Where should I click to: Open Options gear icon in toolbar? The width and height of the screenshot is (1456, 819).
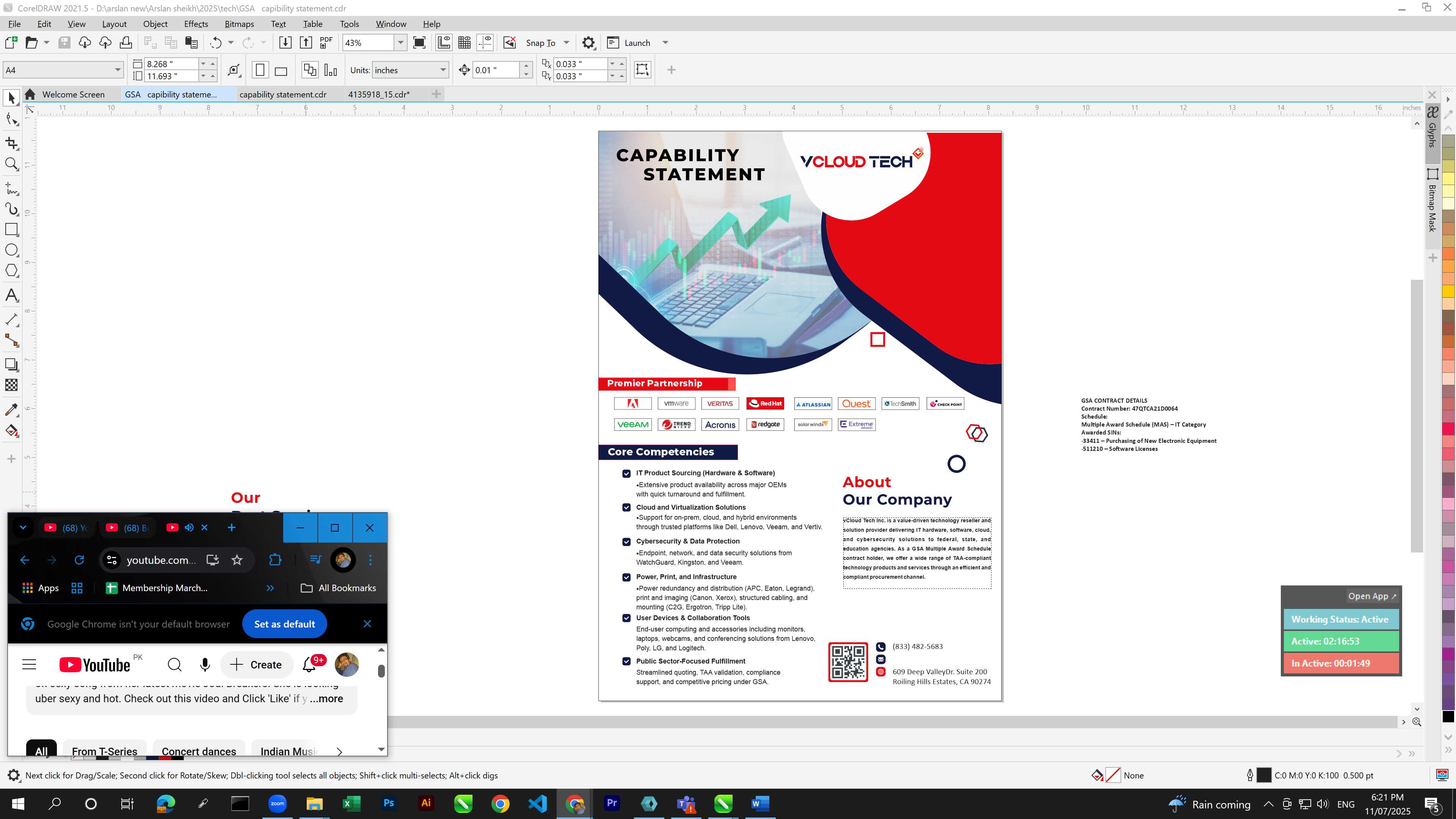pos(588,42)
